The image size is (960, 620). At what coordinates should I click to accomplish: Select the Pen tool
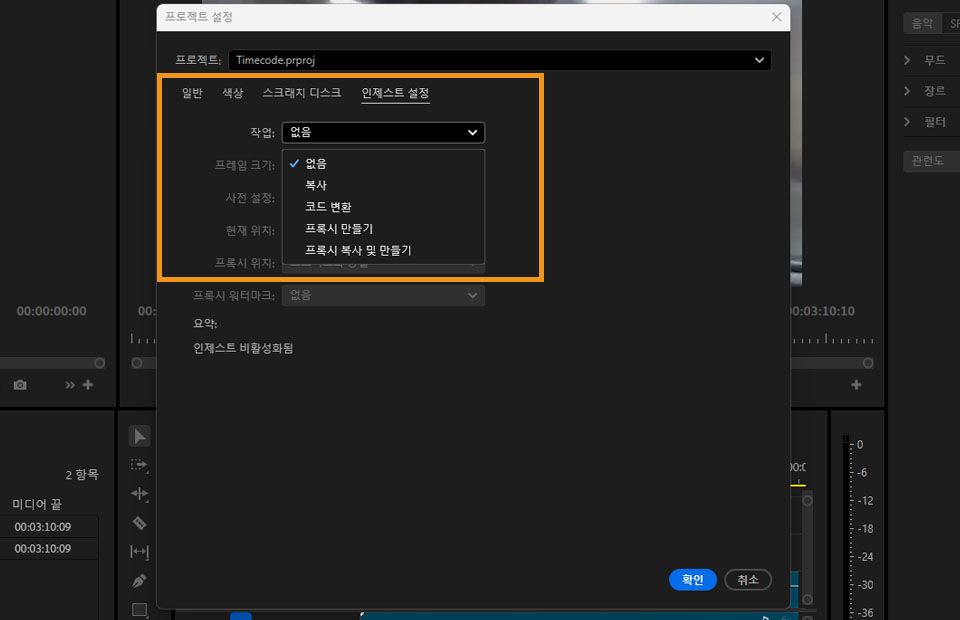(139, 580)
